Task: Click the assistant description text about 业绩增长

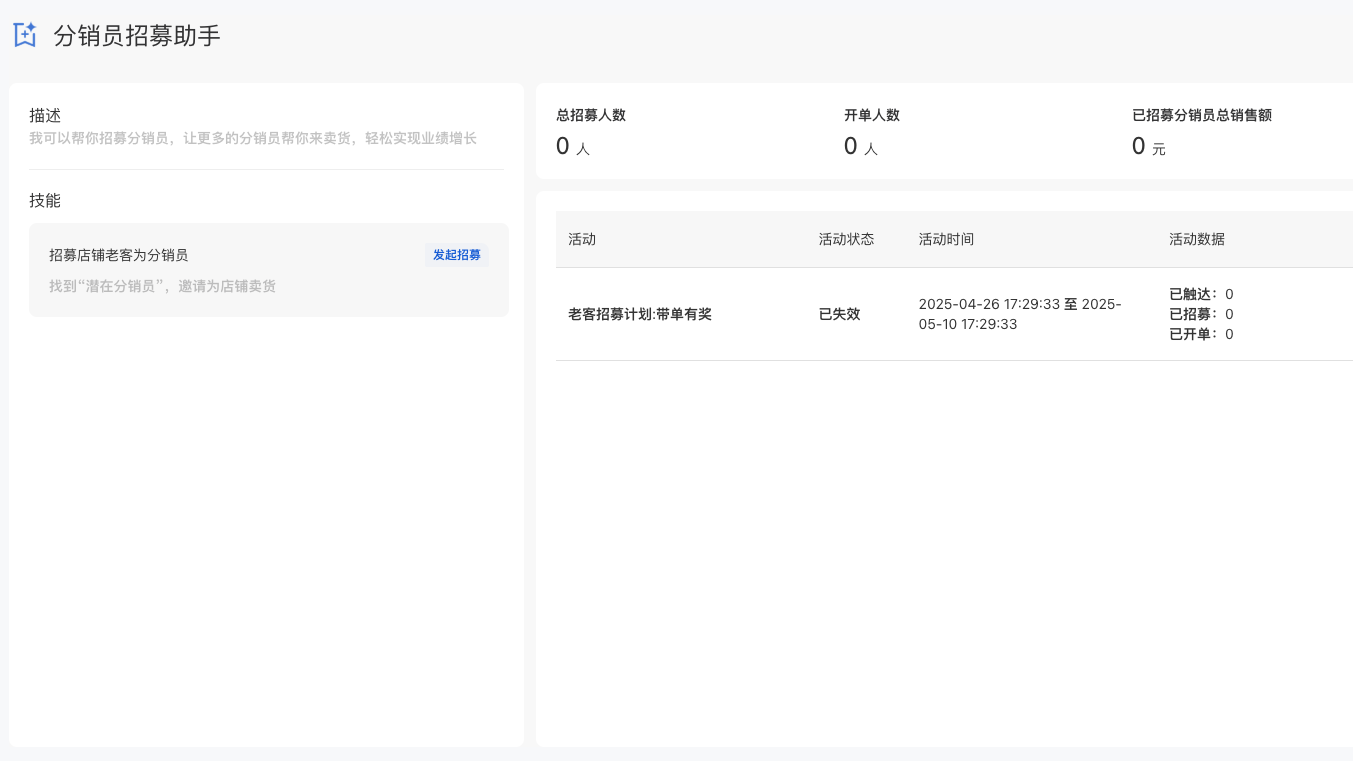Action: click(x=253, y=138)
